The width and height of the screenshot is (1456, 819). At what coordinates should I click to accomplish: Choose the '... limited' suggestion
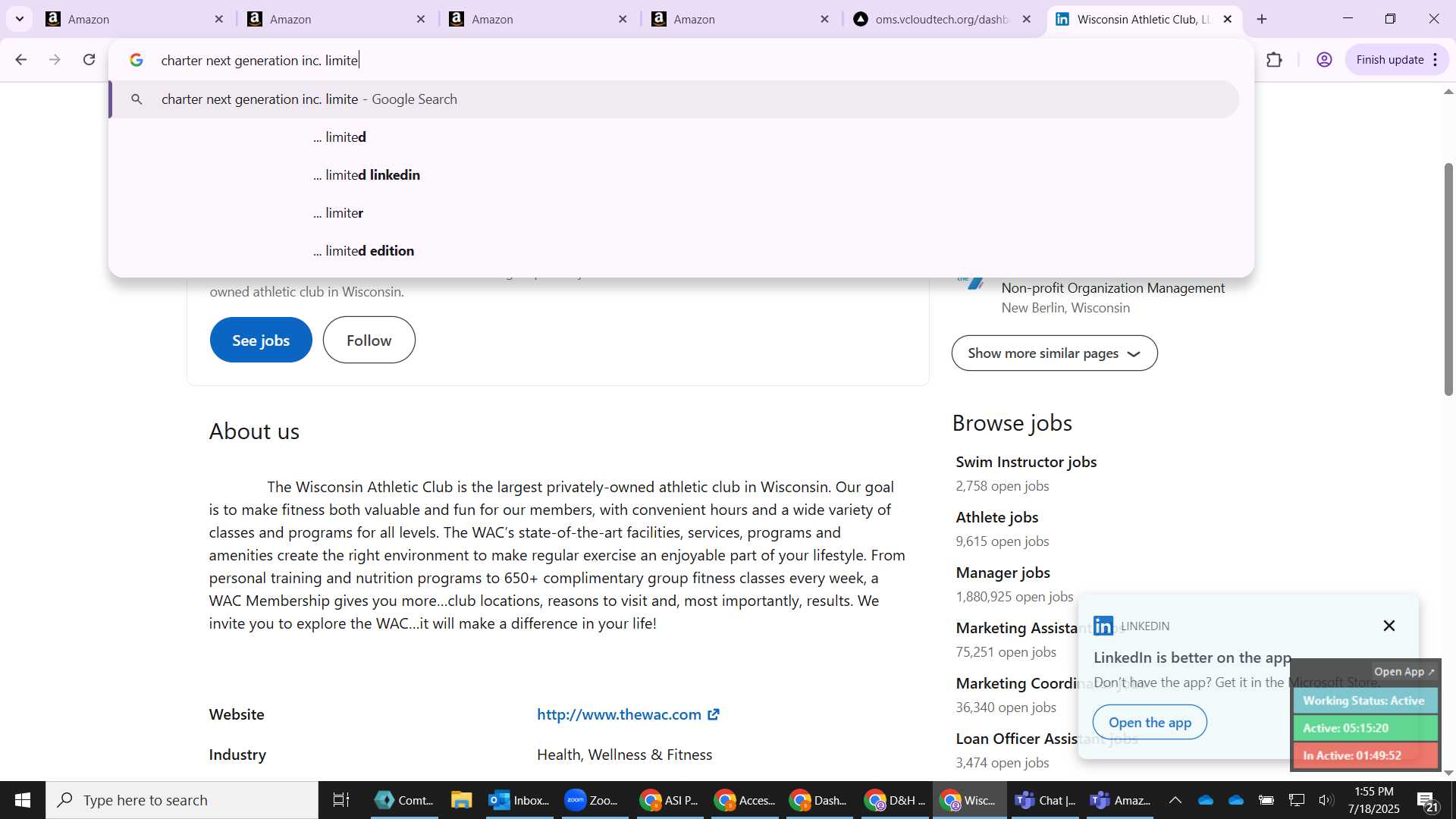pos(675,137)
